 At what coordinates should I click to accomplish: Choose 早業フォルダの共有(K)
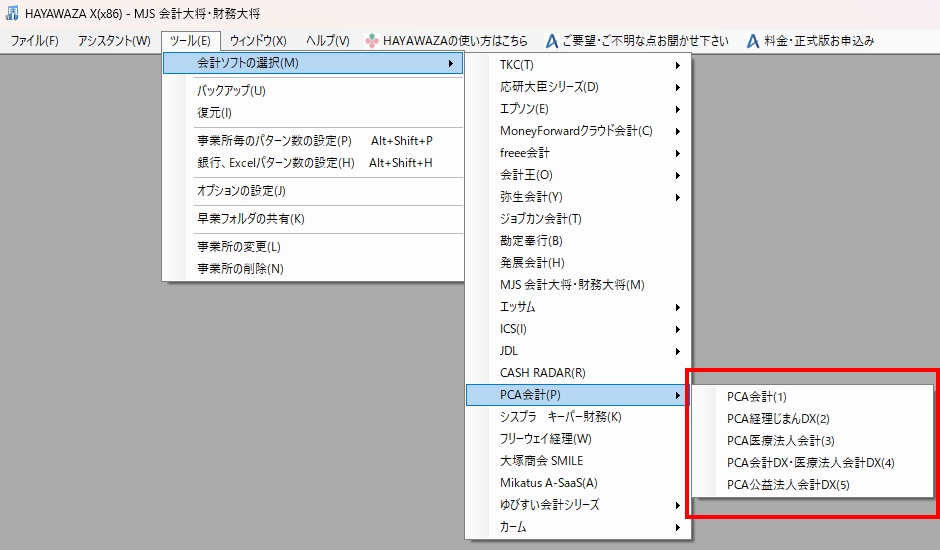(313, 219)
